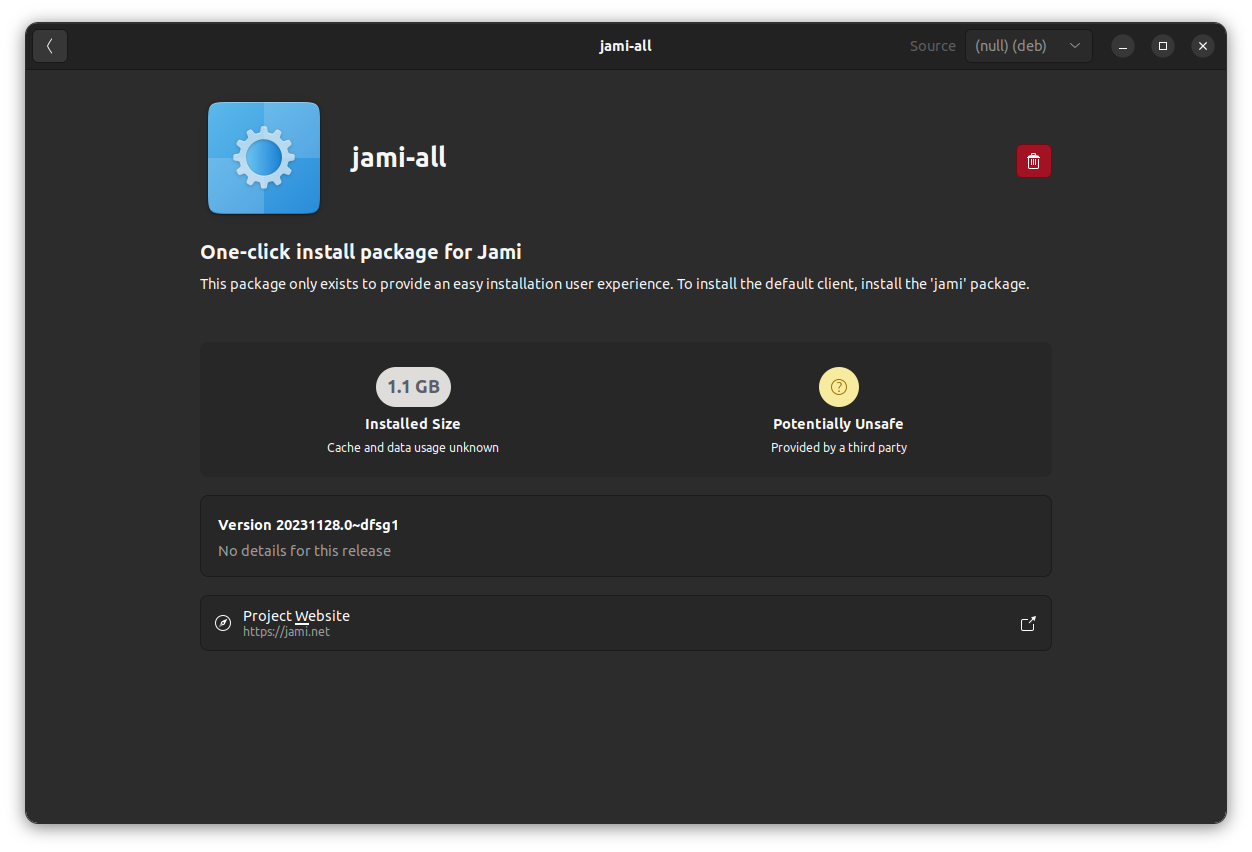
Task: Select the One-click install package heading
Action: (360, 251)
